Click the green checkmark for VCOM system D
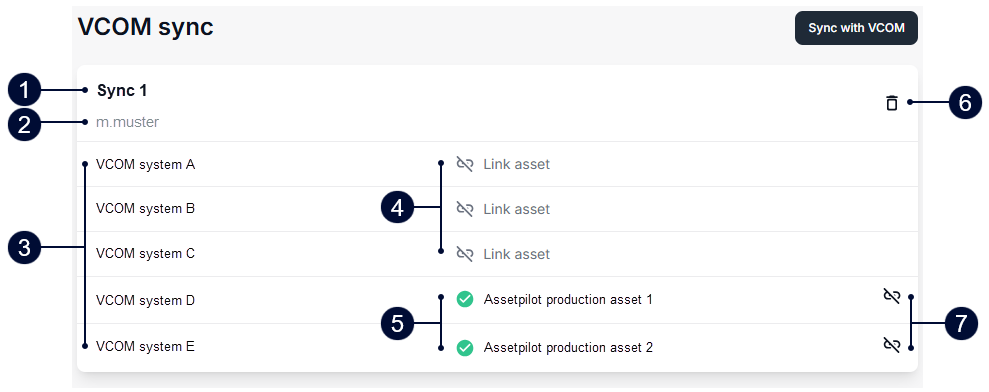989x392 pixels. (x=465, y=299)
